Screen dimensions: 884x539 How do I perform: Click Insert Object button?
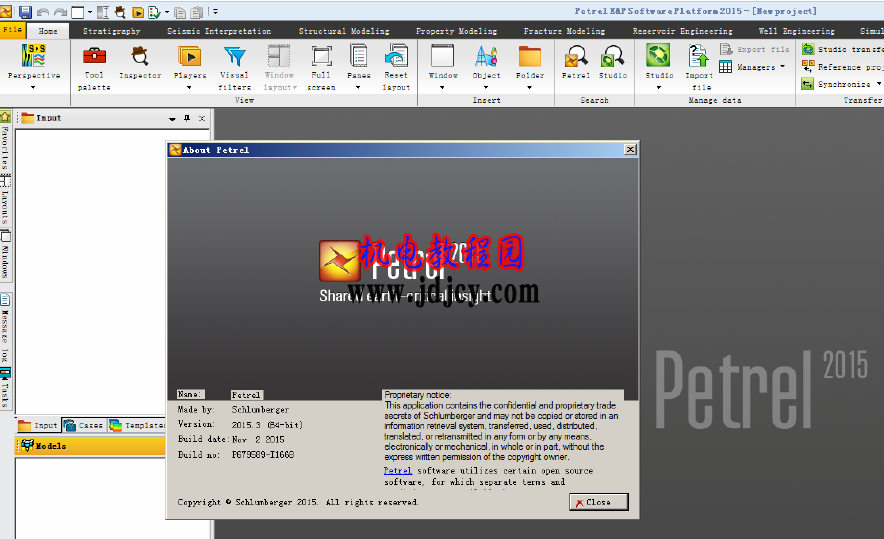click(486, 63)
